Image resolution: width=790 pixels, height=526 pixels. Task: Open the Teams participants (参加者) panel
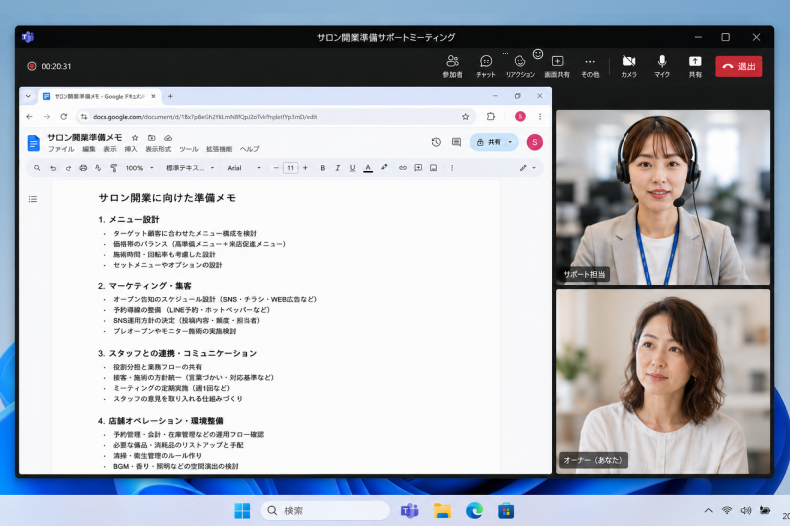[452, 66]
